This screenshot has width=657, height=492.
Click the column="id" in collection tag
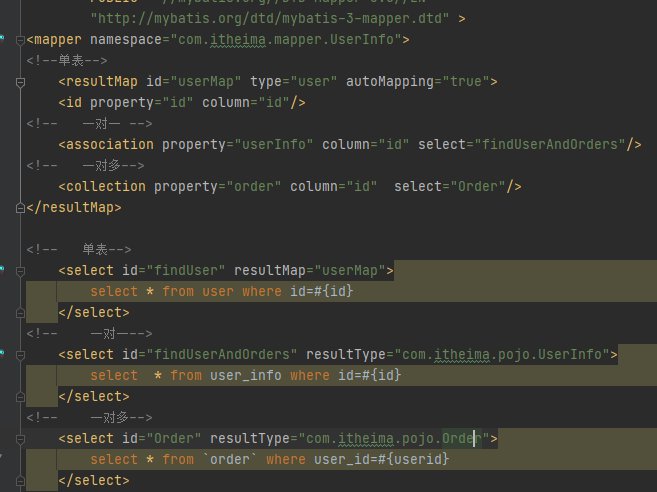(334, 186)
